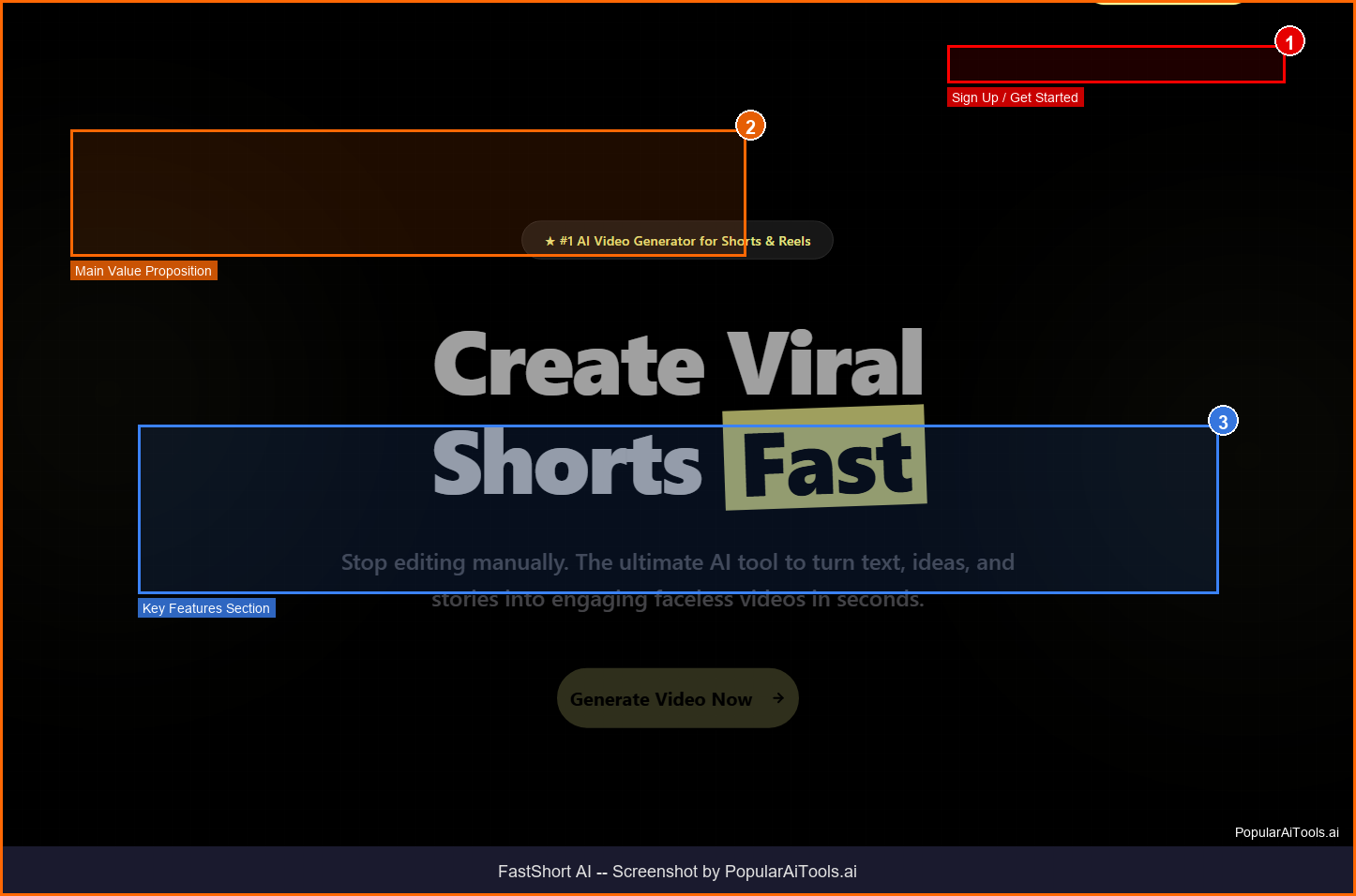Click the 'Create Viral' headline text

pyautogui.click(x=678, y=366)
